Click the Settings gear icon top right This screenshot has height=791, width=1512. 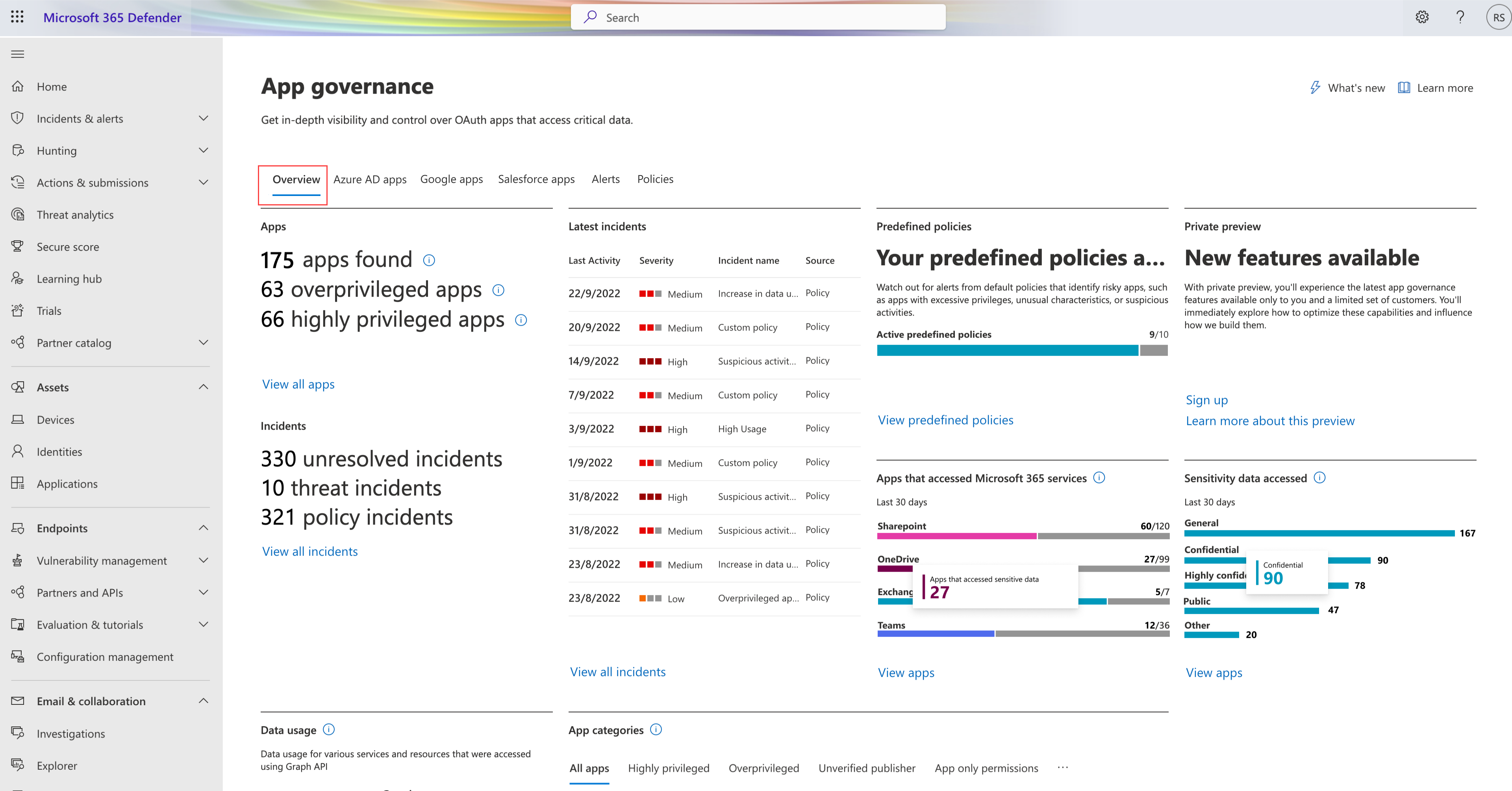click(x=1422, y=17)
